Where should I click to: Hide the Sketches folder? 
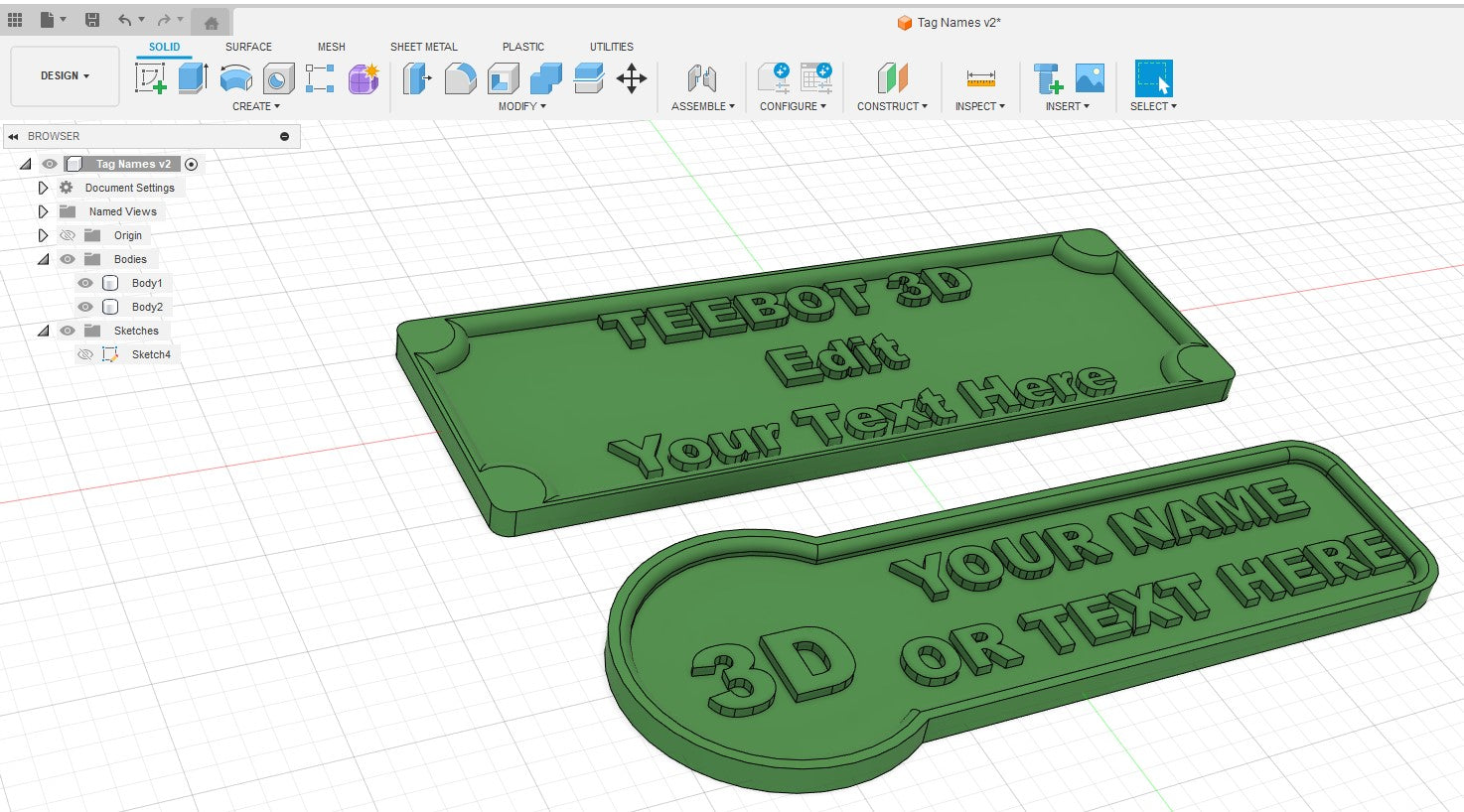pyautogui.click(x=68, y=331)
